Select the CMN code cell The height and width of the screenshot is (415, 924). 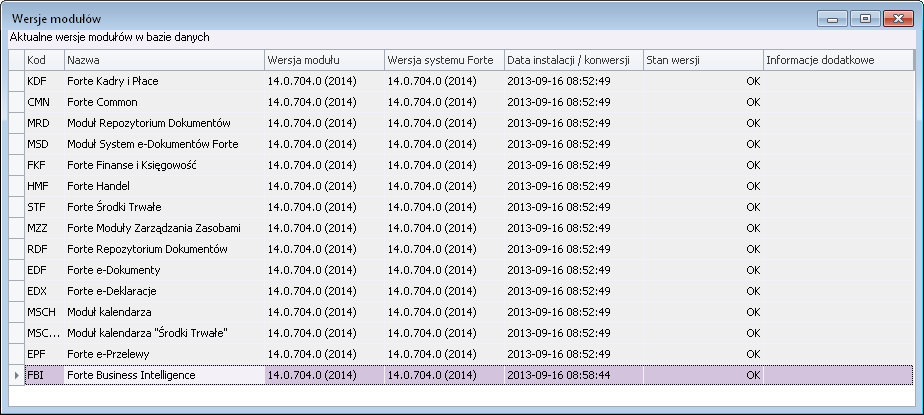(45, 102)
